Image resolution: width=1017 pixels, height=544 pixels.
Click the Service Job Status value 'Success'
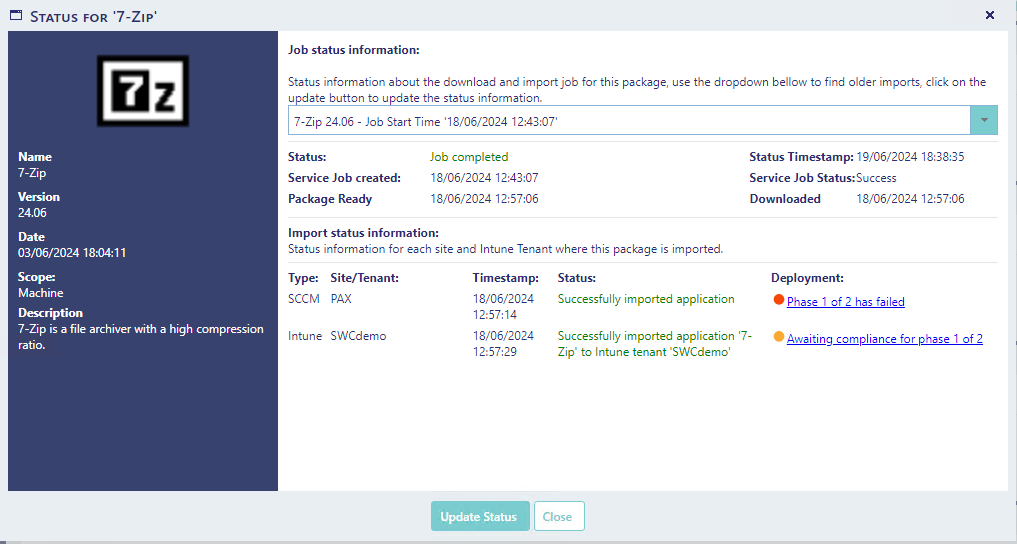coord(876,178)
